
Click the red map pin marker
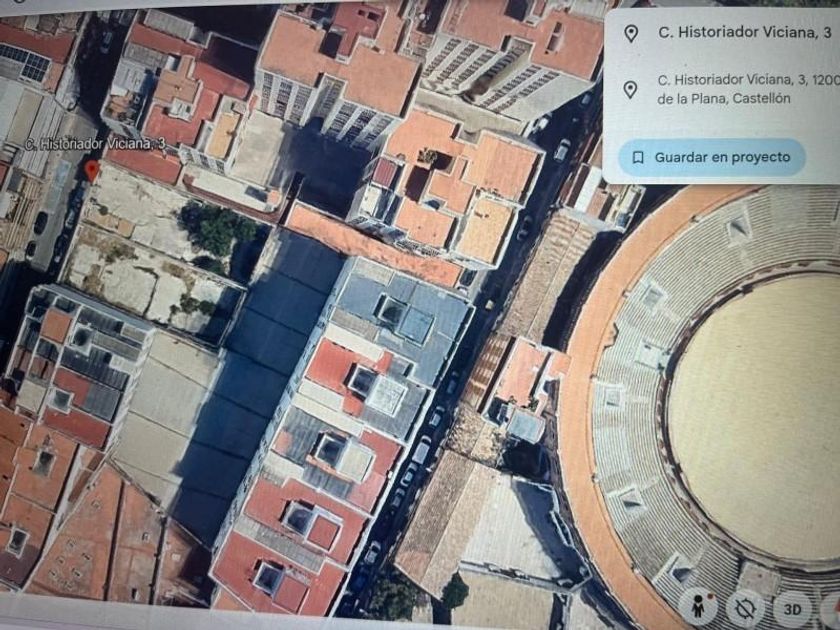pyautogui.click(x=92, y=171)
